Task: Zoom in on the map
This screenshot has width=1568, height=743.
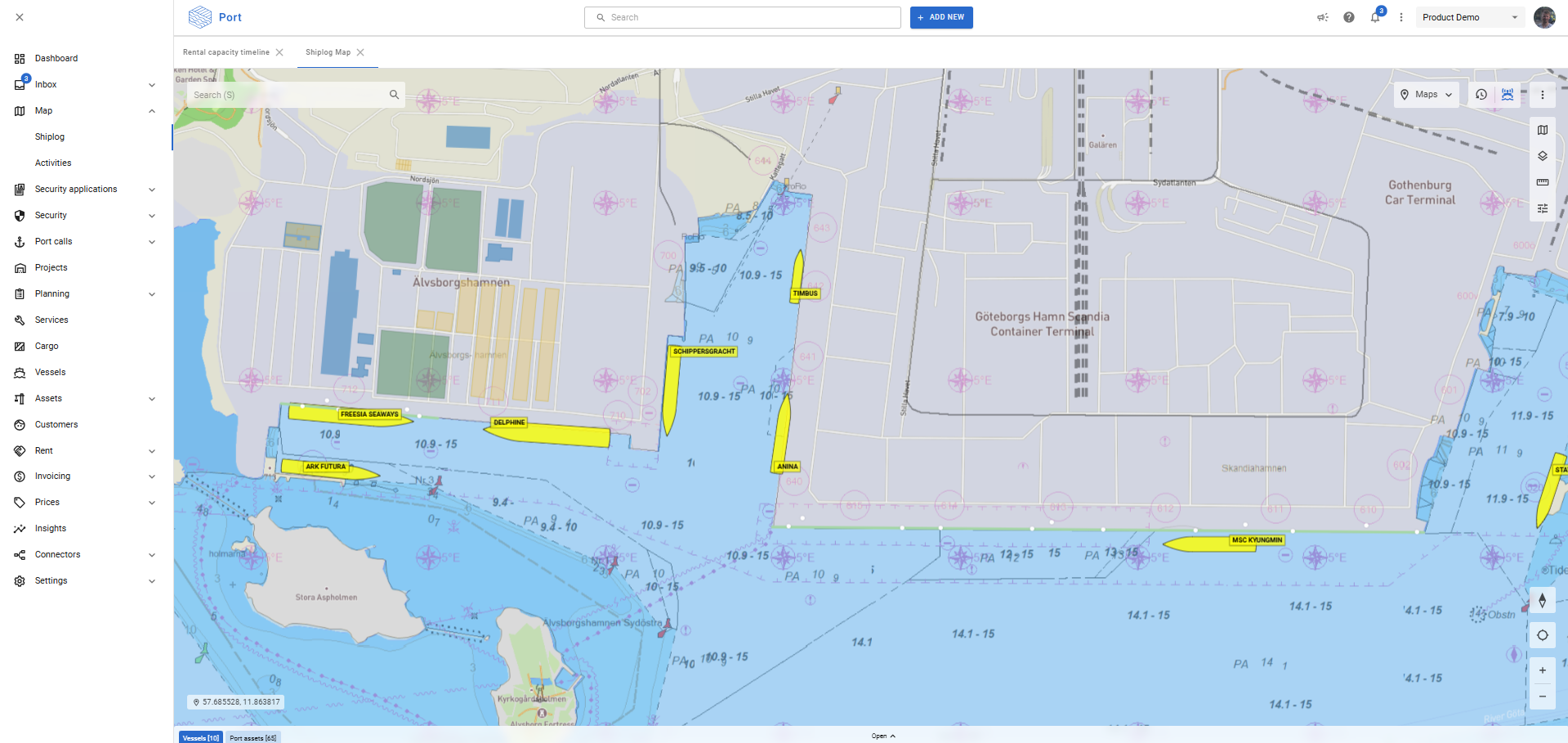Action: tap(1542, 670)
